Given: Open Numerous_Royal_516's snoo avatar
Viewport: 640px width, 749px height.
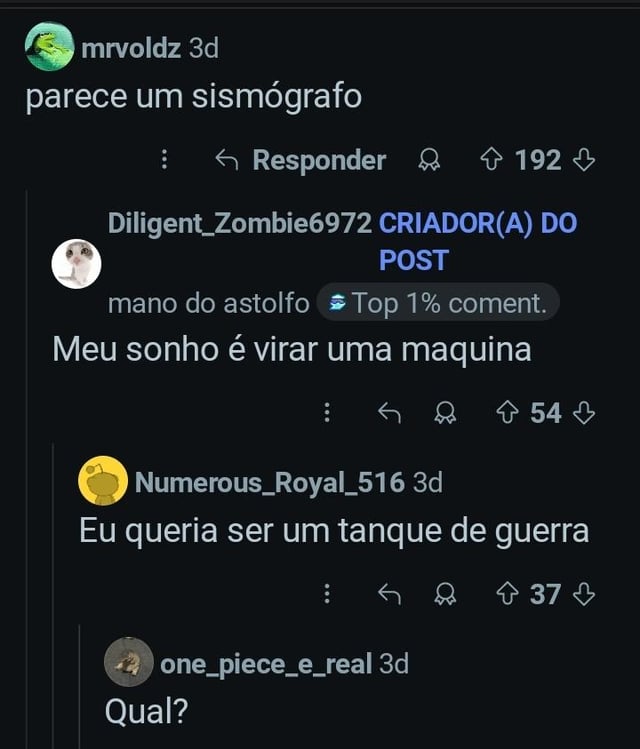Looking at the screenshot, I should coord(102,483).
